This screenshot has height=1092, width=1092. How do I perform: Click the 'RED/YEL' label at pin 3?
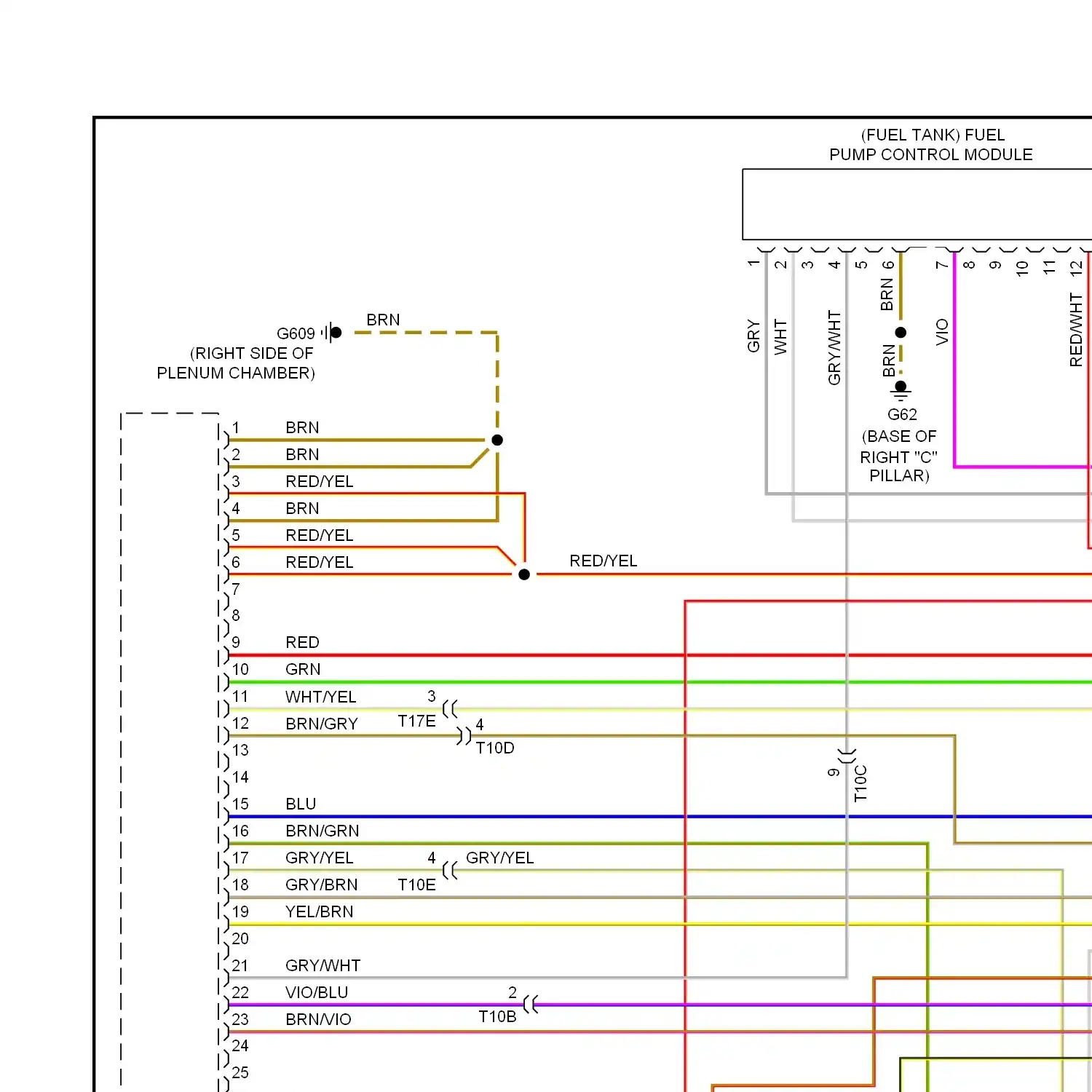tap(320, 481)
